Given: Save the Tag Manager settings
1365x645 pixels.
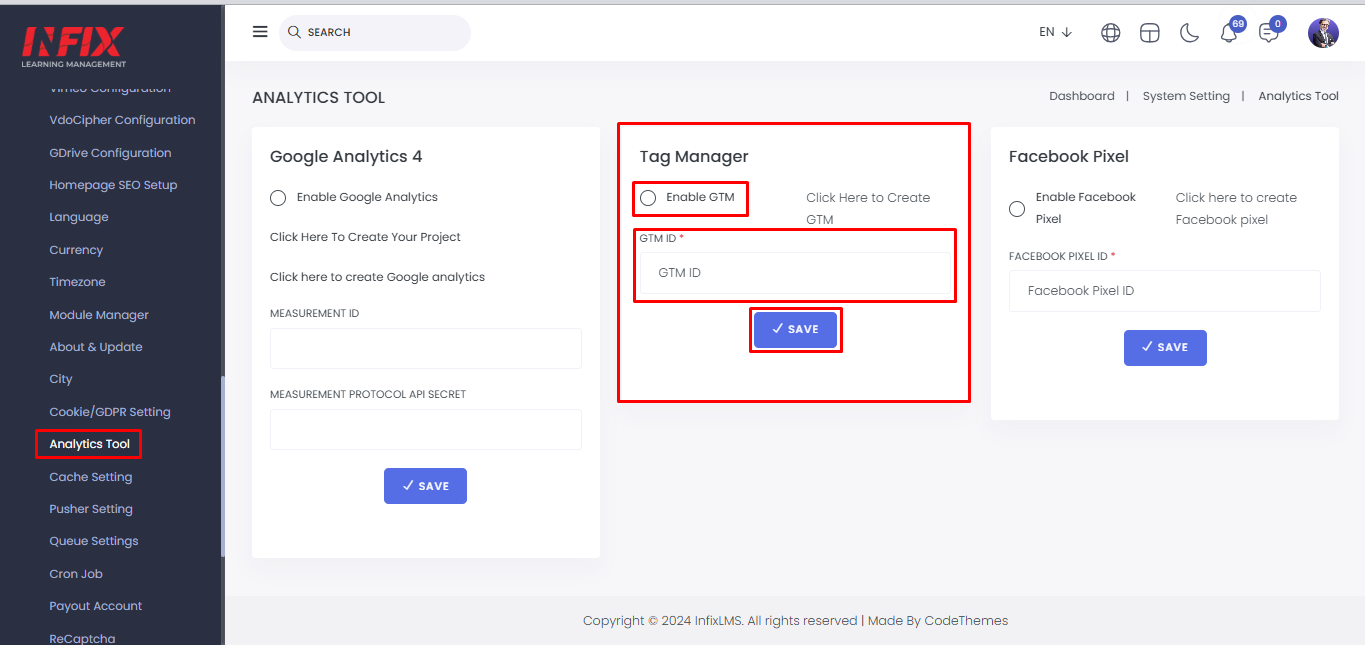Looking at the screenshot, I should [795, 329].
